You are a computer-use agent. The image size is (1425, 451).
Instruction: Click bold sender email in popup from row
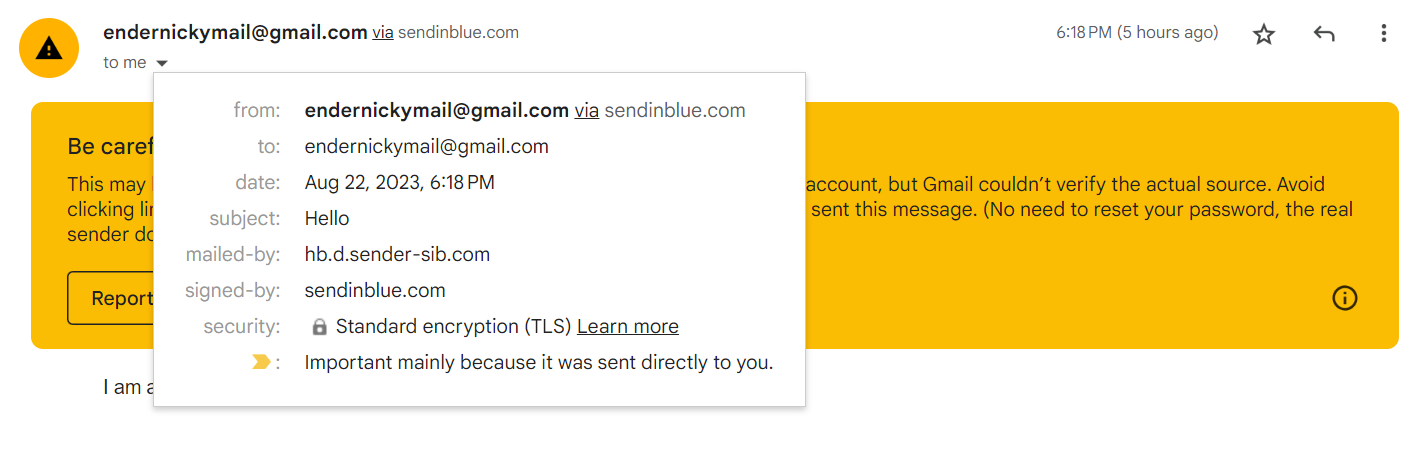[437, 111]
